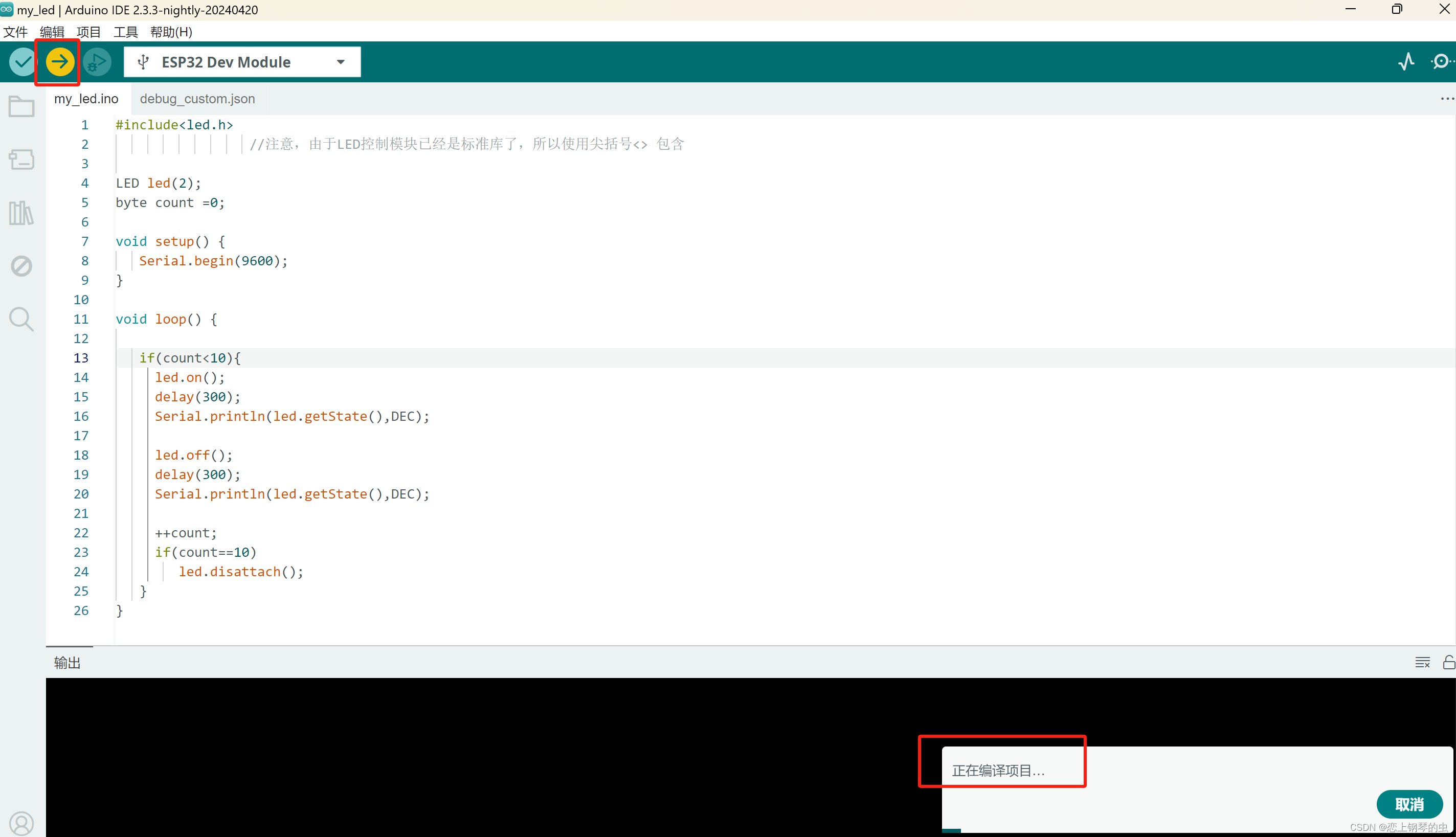Open the 编辑 menu
Viewport: 1456px width, 837px height.
click(x=52, y=32)
